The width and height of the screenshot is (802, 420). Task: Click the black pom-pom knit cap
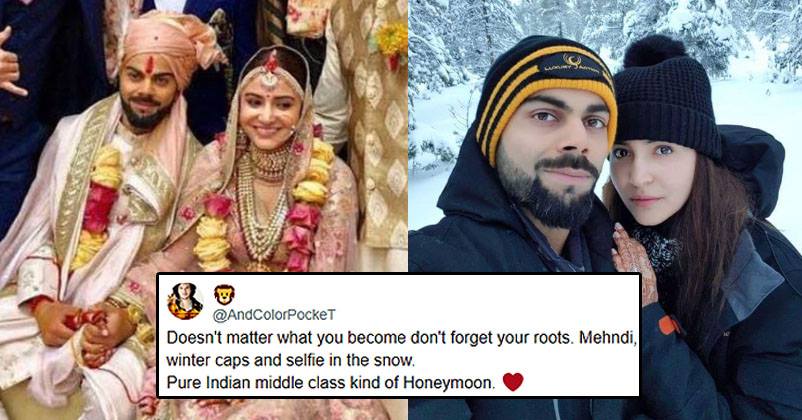(x=667, y=97)
